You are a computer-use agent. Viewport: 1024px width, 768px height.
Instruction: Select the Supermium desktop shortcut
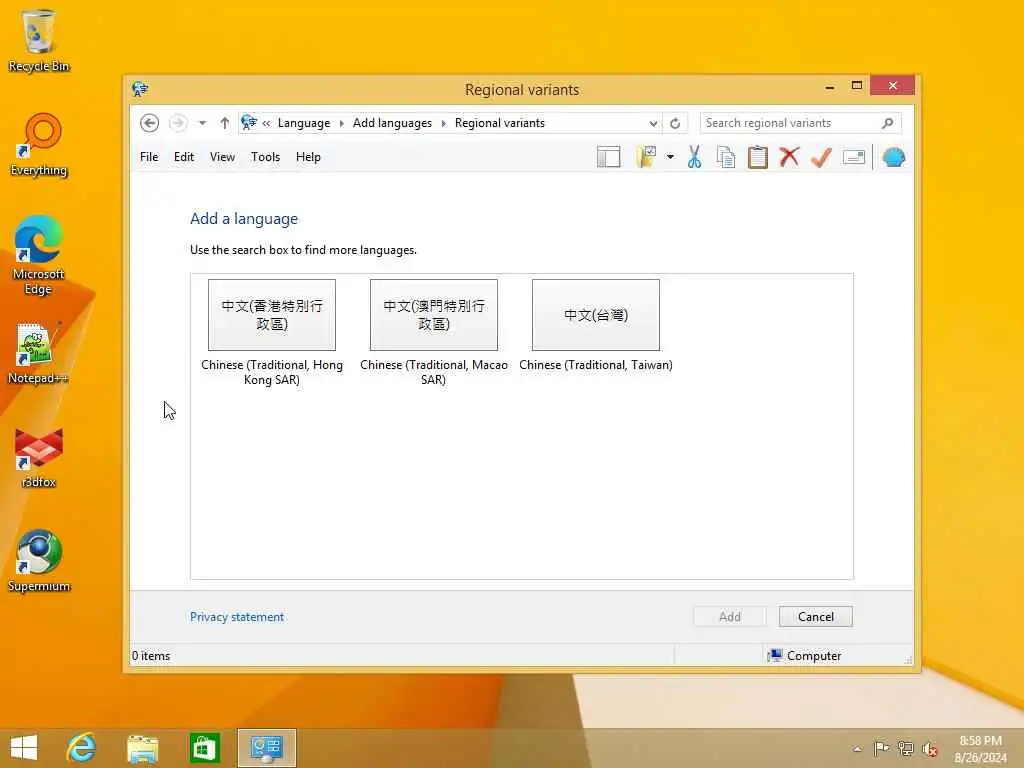[x=39, y=560]
